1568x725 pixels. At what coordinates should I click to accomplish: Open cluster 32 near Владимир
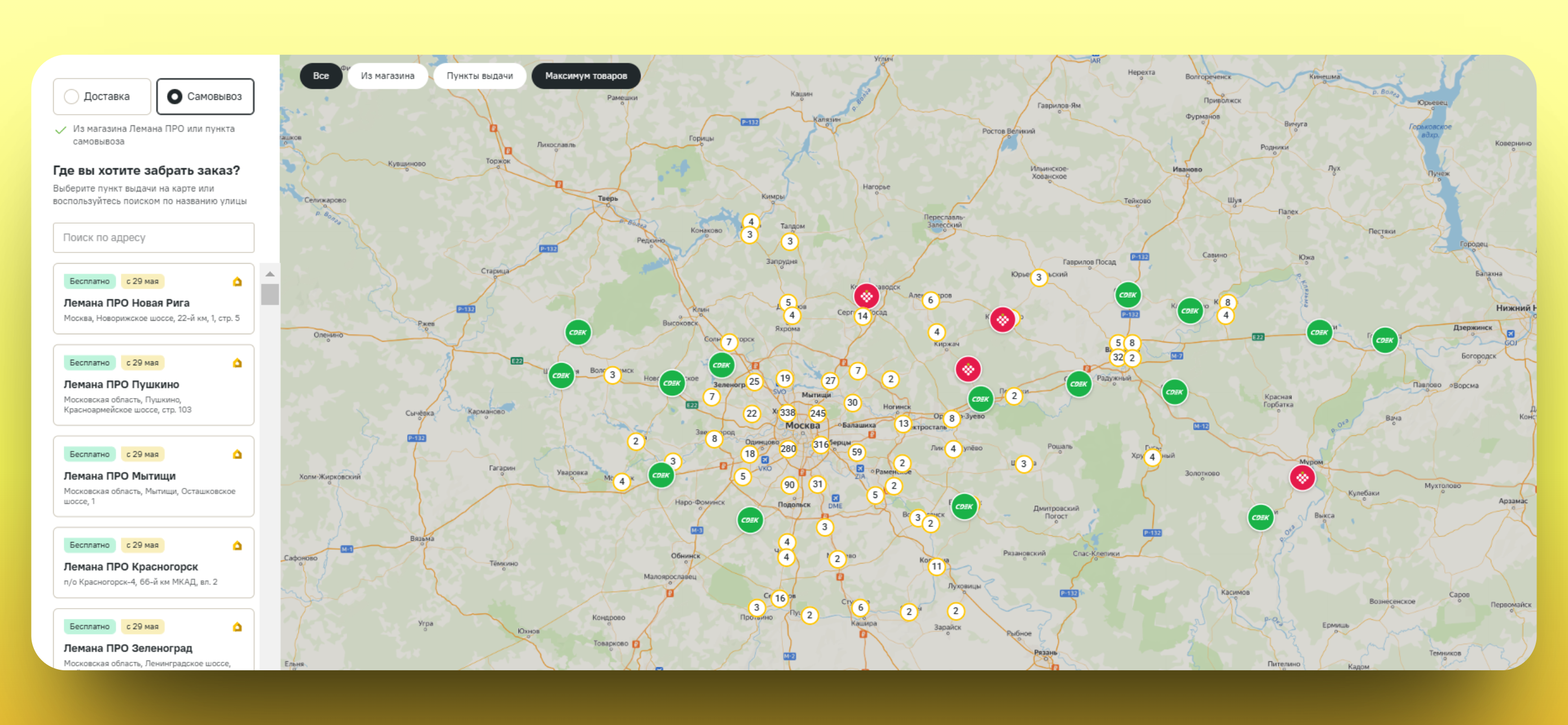click(1118, 357)
